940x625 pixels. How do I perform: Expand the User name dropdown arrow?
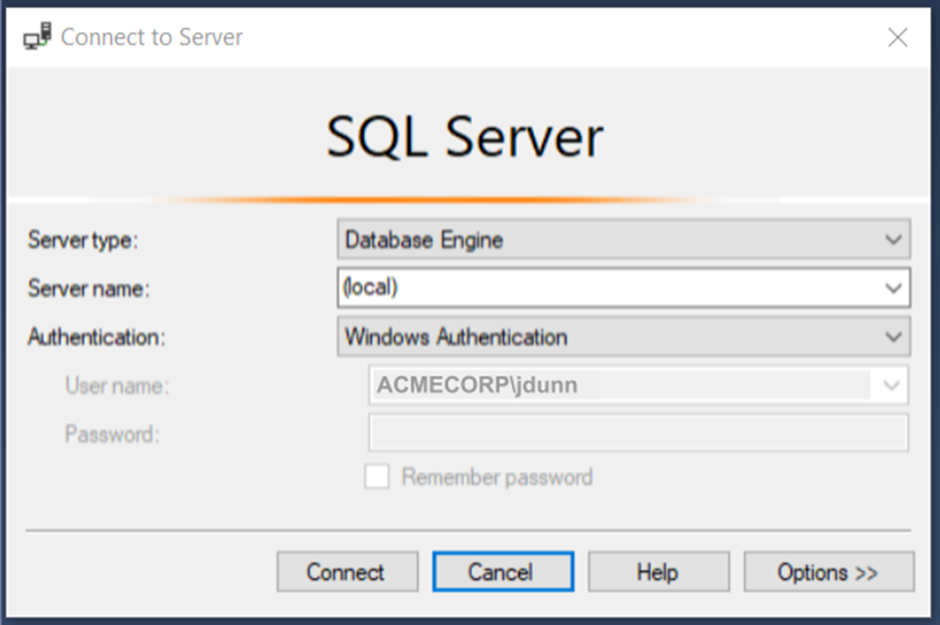[x=891, y=385]
